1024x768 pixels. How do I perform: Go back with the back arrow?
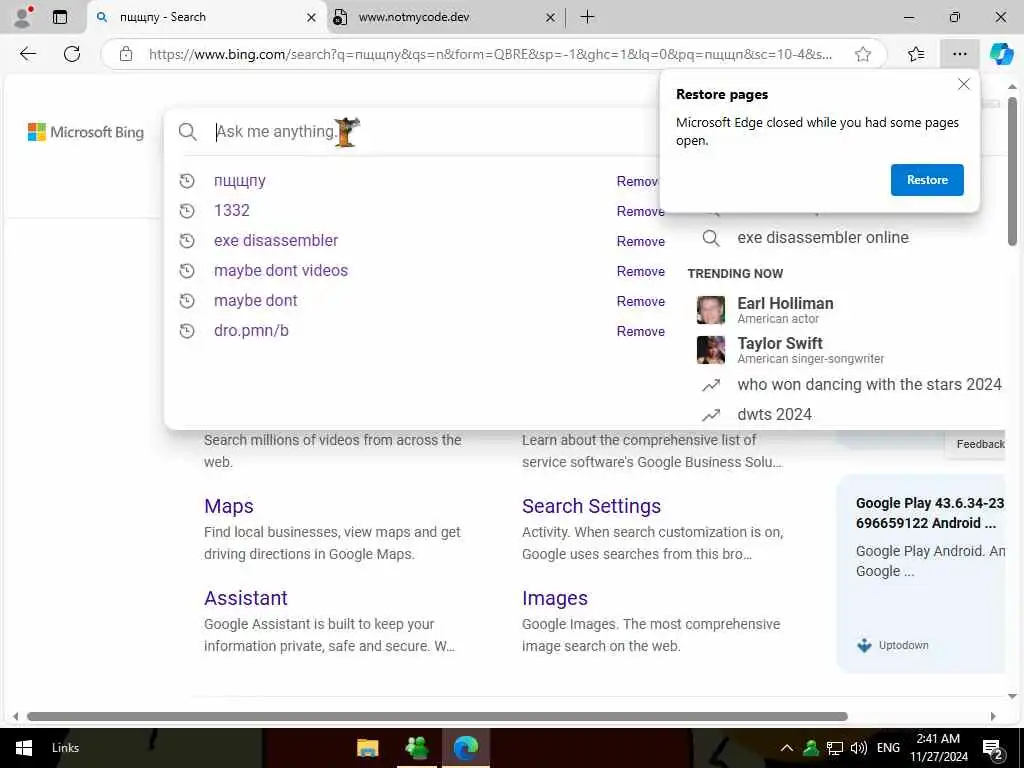pyautogui.click(x=27, y=54)
